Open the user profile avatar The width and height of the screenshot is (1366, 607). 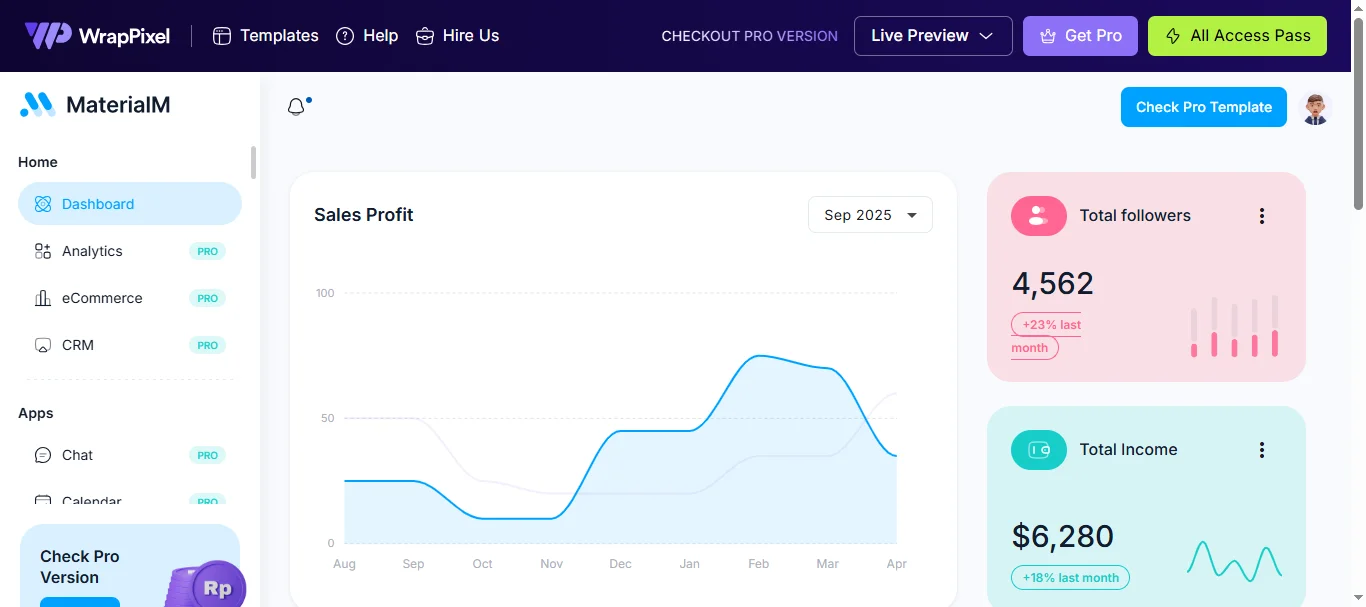pos(1315,108)
